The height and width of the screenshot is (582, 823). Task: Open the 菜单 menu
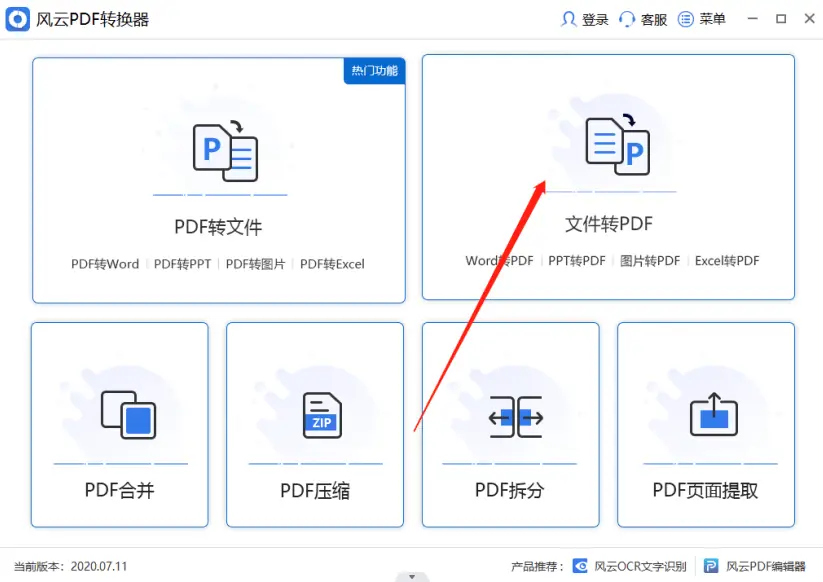coord(713,19)
